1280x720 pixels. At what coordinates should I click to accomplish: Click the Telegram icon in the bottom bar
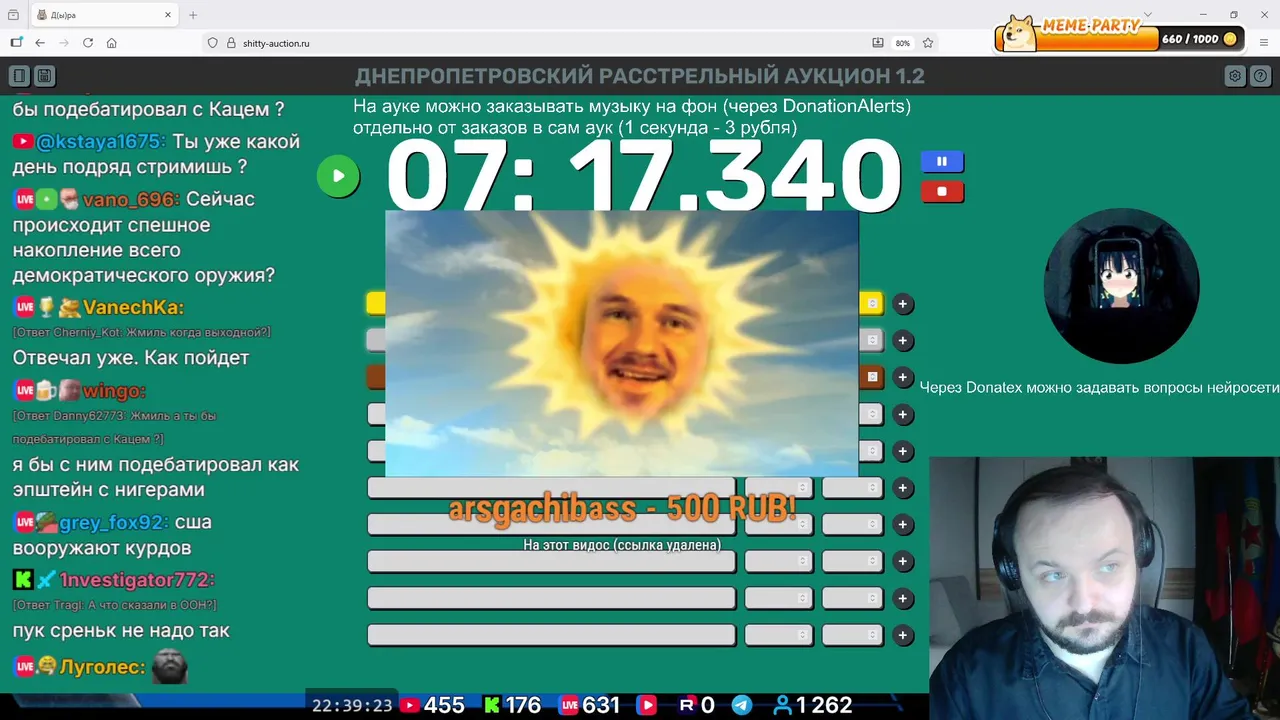click(742, 705)
